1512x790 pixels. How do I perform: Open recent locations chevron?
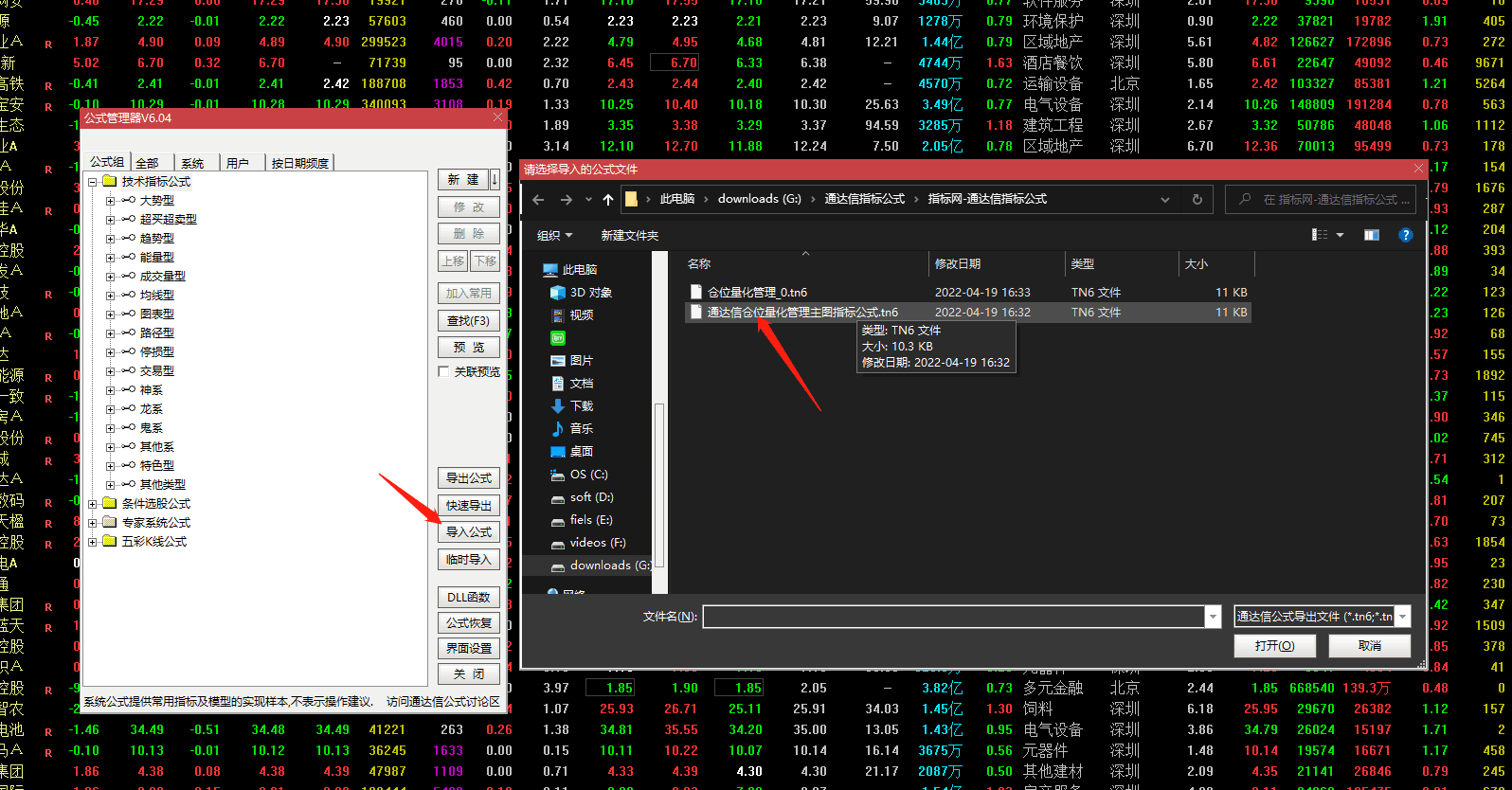588,200
